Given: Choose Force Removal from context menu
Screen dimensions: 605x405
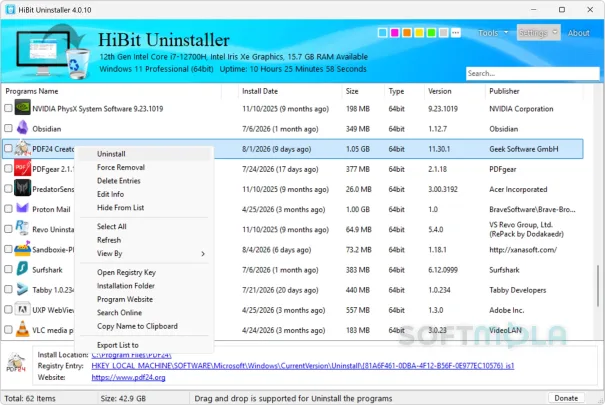Looking at the screenshot, I should [x=145, y=167].
